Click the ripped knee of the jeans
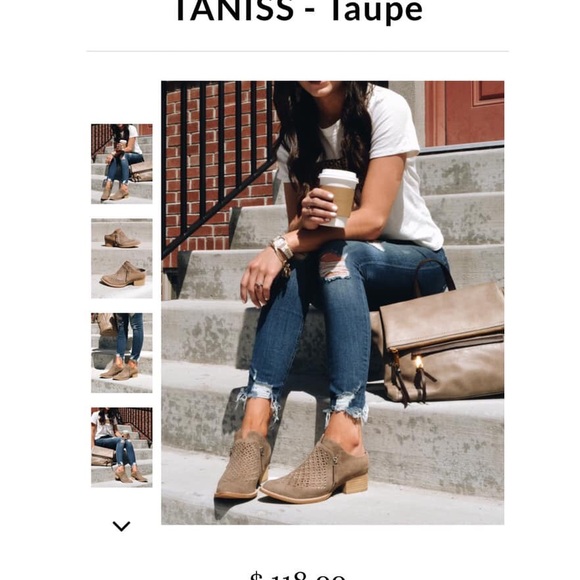This screenshot has width=580, height=580. point(334,266)
